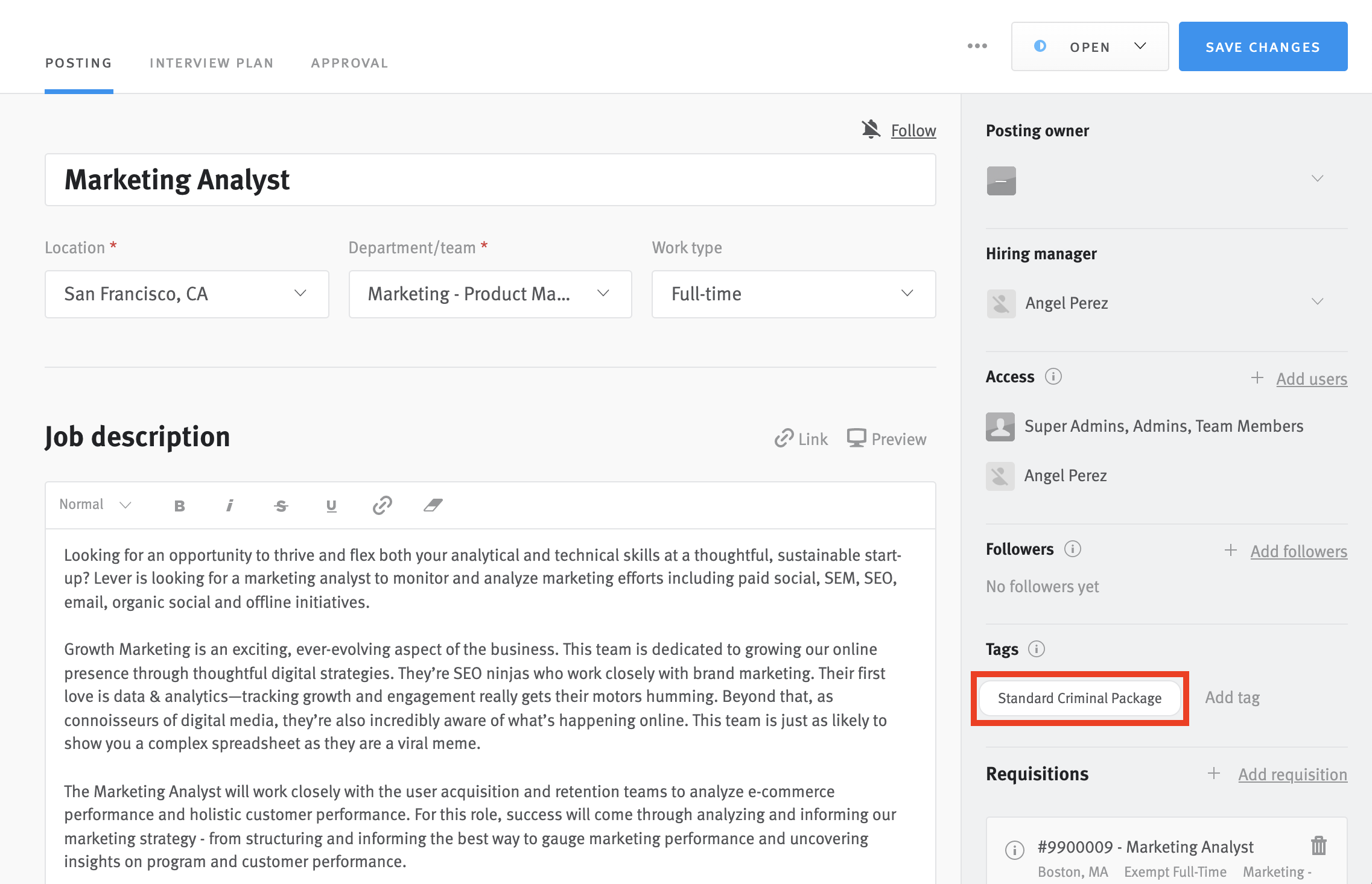
Task: Click requisition #9900009 - Marketing Analyst text
Action: pyautogui.click(x=1146, y=847)
